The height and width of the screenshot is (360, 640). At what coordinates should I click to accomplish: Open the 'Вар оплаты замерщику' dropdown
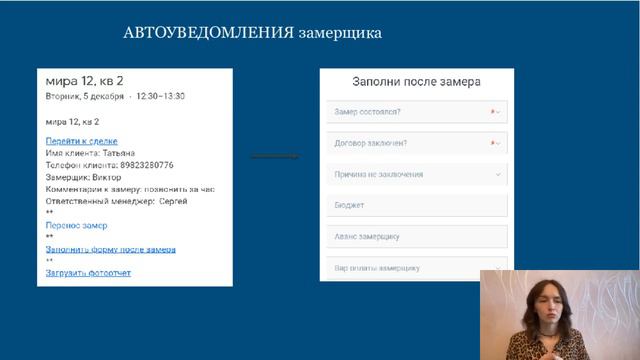417,268
